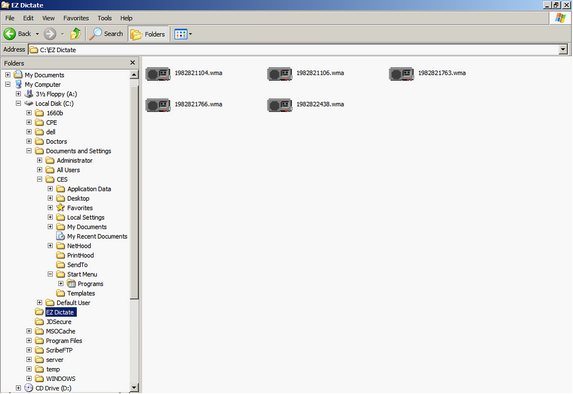
Task: Select the 1982822438.wma file icon
Action: (280, 105)
